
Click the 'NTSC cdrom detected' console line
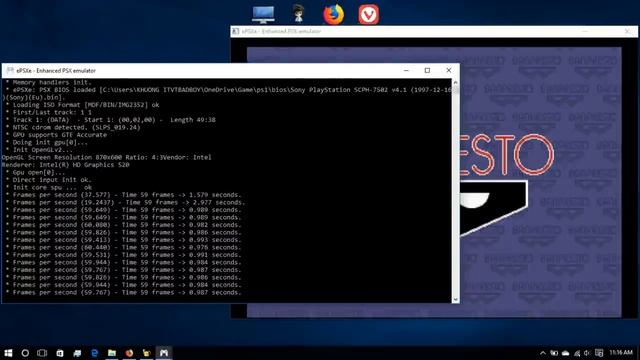coord(73,127)
